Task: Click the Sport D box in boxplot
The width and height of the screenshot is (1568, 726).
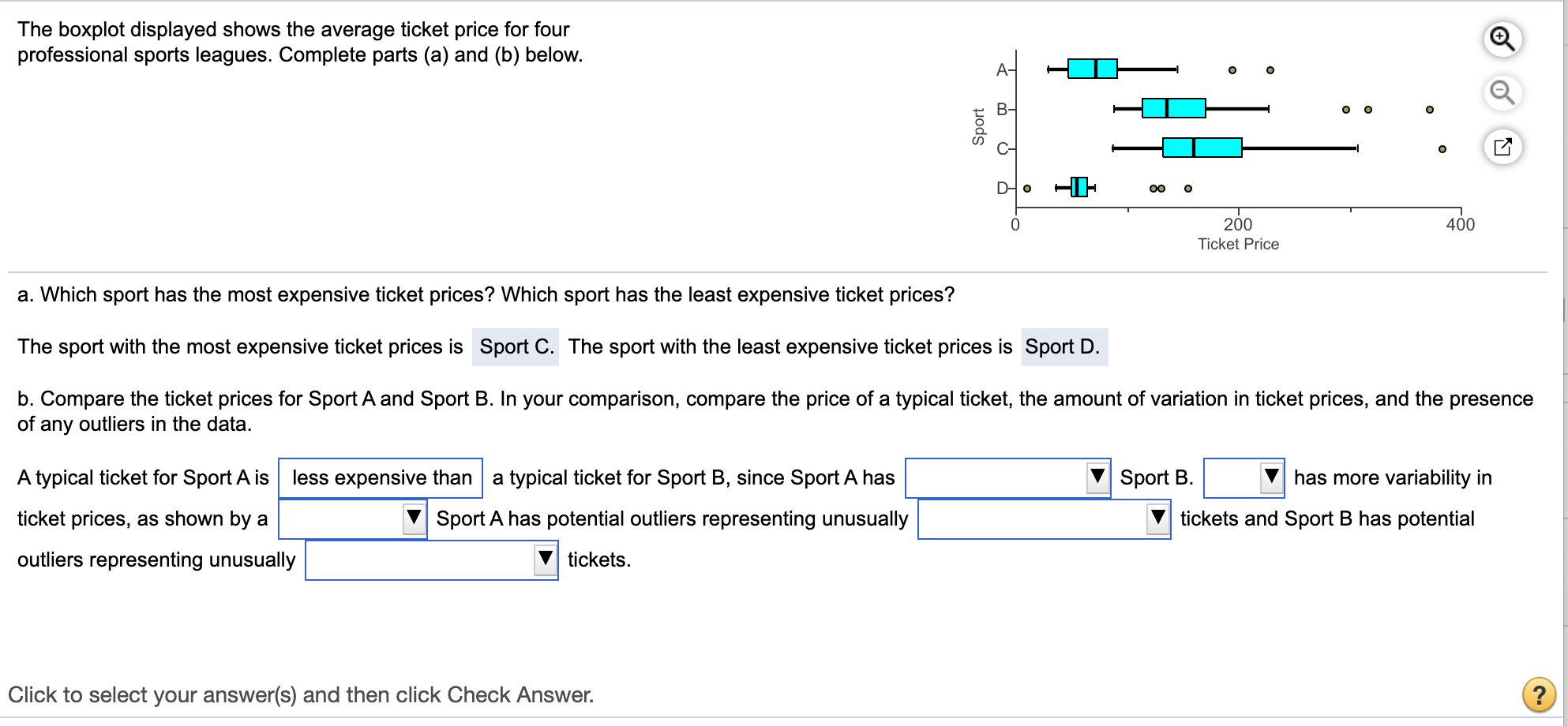Action: [x=1078, y=187]
